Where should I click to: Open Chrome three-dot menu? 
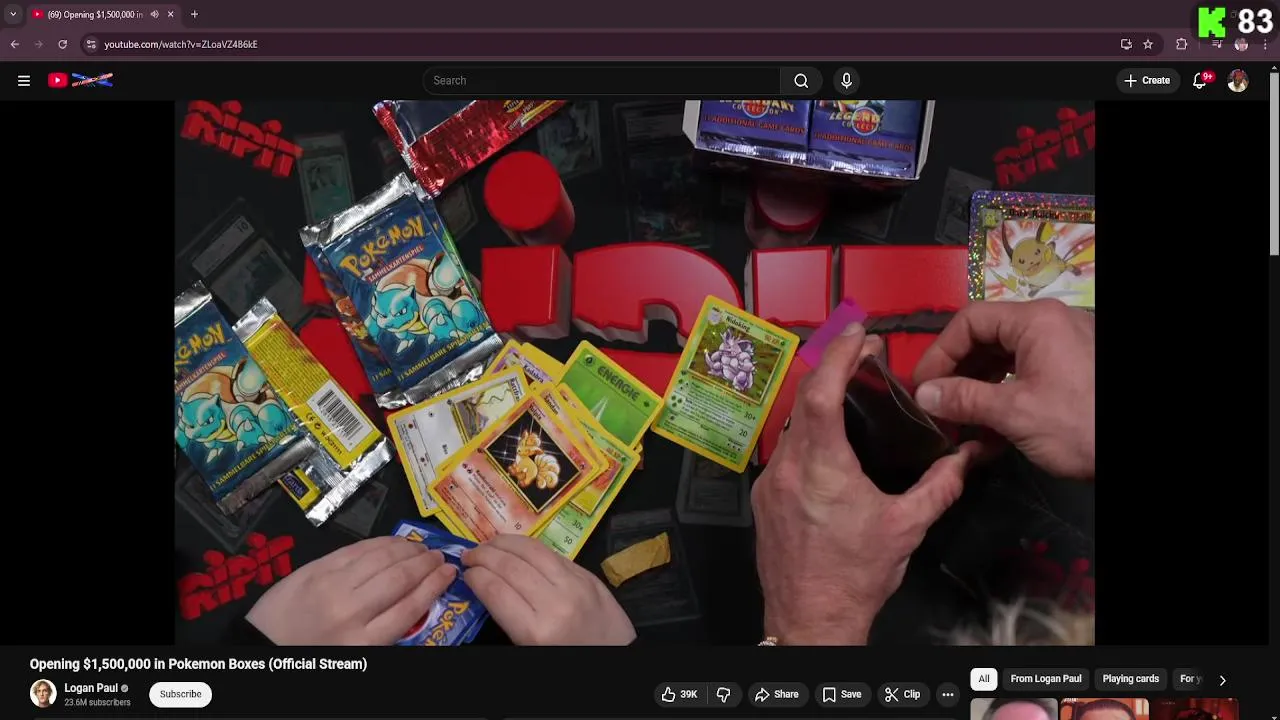[x=1265, y=44]
